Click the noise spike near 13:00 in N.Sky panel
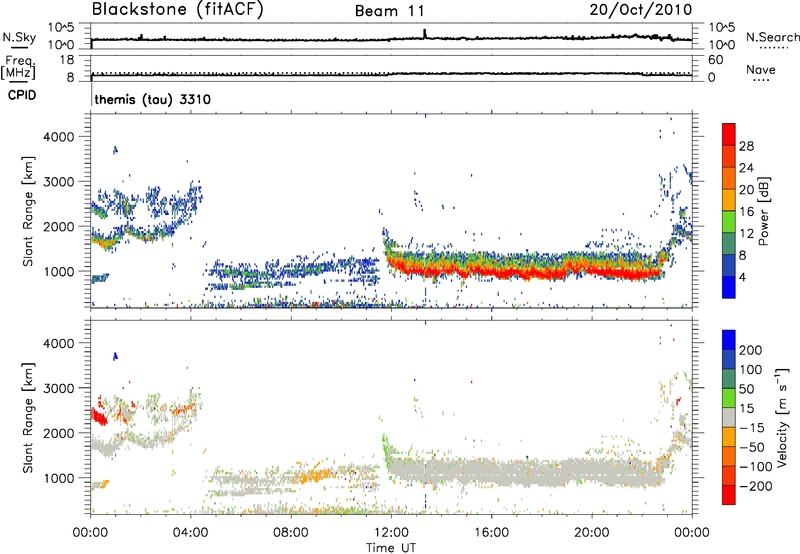 (x=424, y=34)
